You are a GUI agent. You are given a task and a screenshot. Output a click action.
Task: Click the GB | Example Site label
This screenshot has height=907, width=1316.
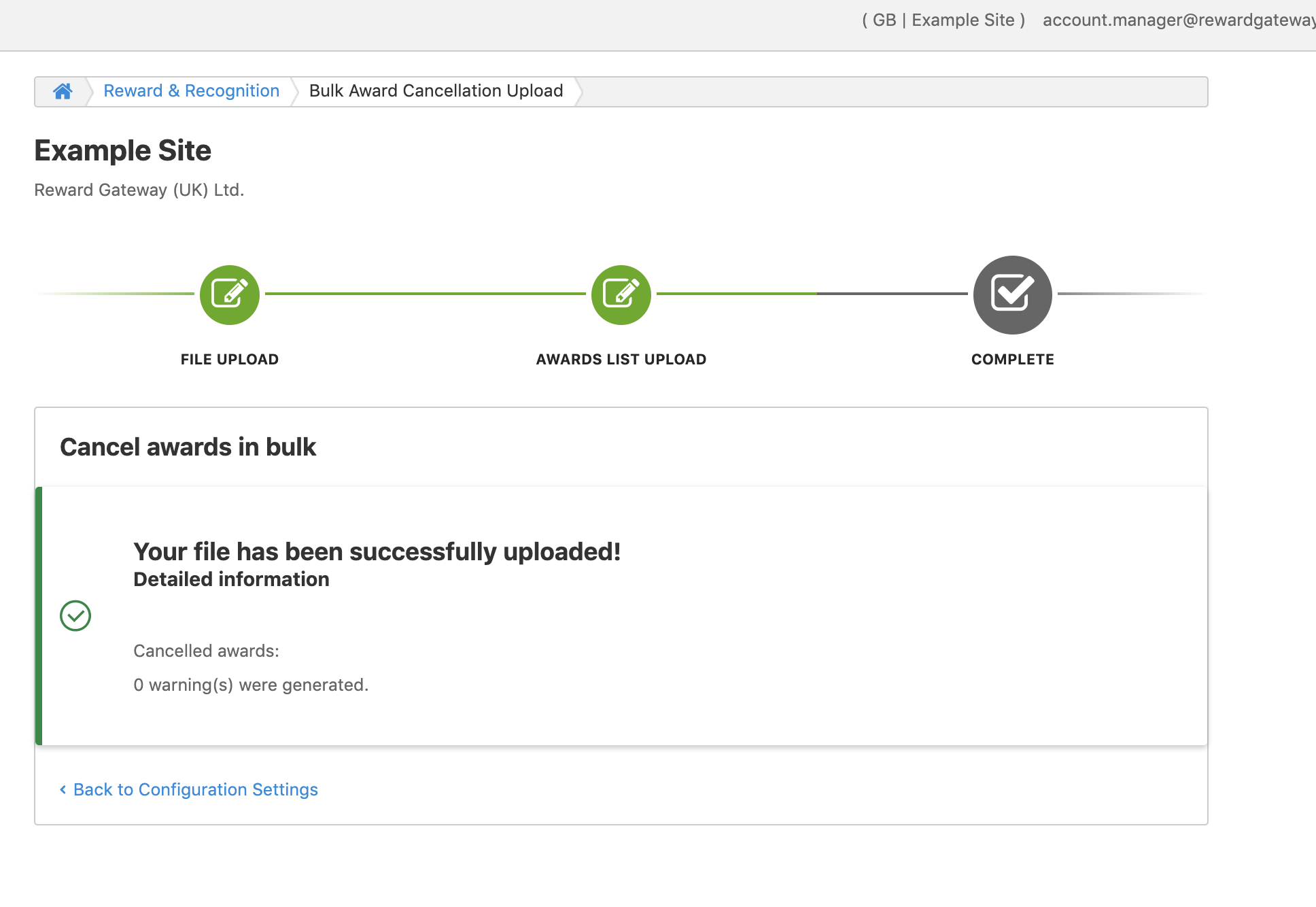(943, 20)
